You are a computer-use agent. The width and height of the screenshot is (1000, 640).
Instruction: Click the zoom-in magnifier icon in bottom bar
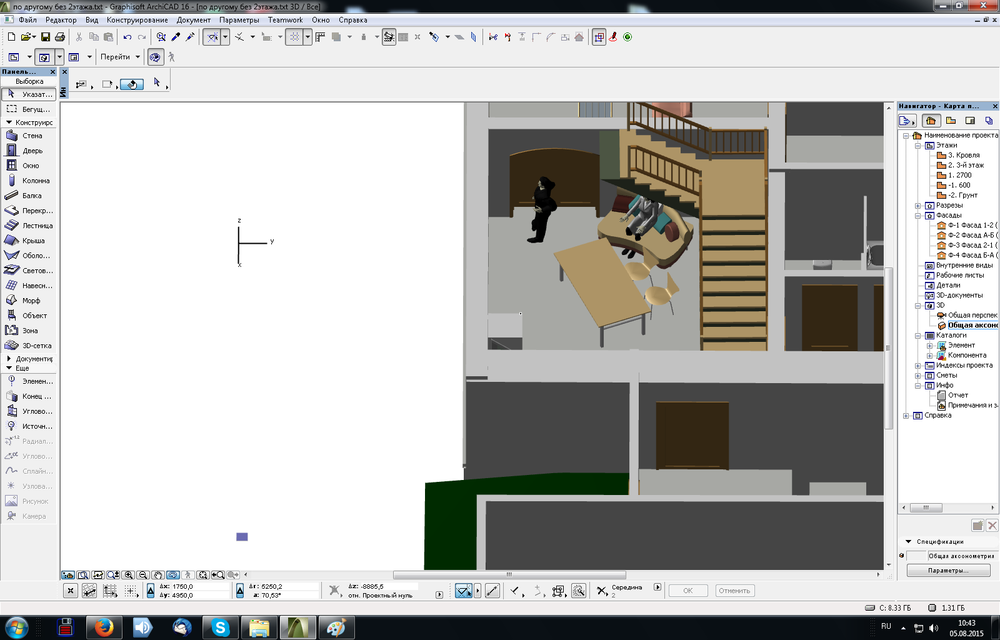[128, 575]
